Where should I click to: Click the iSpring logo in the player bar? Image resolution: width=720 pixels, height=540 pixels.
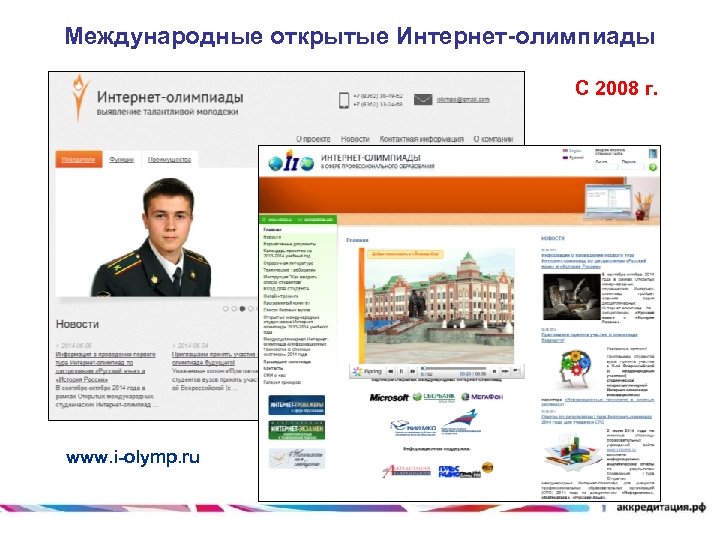(x=367, y=371)
